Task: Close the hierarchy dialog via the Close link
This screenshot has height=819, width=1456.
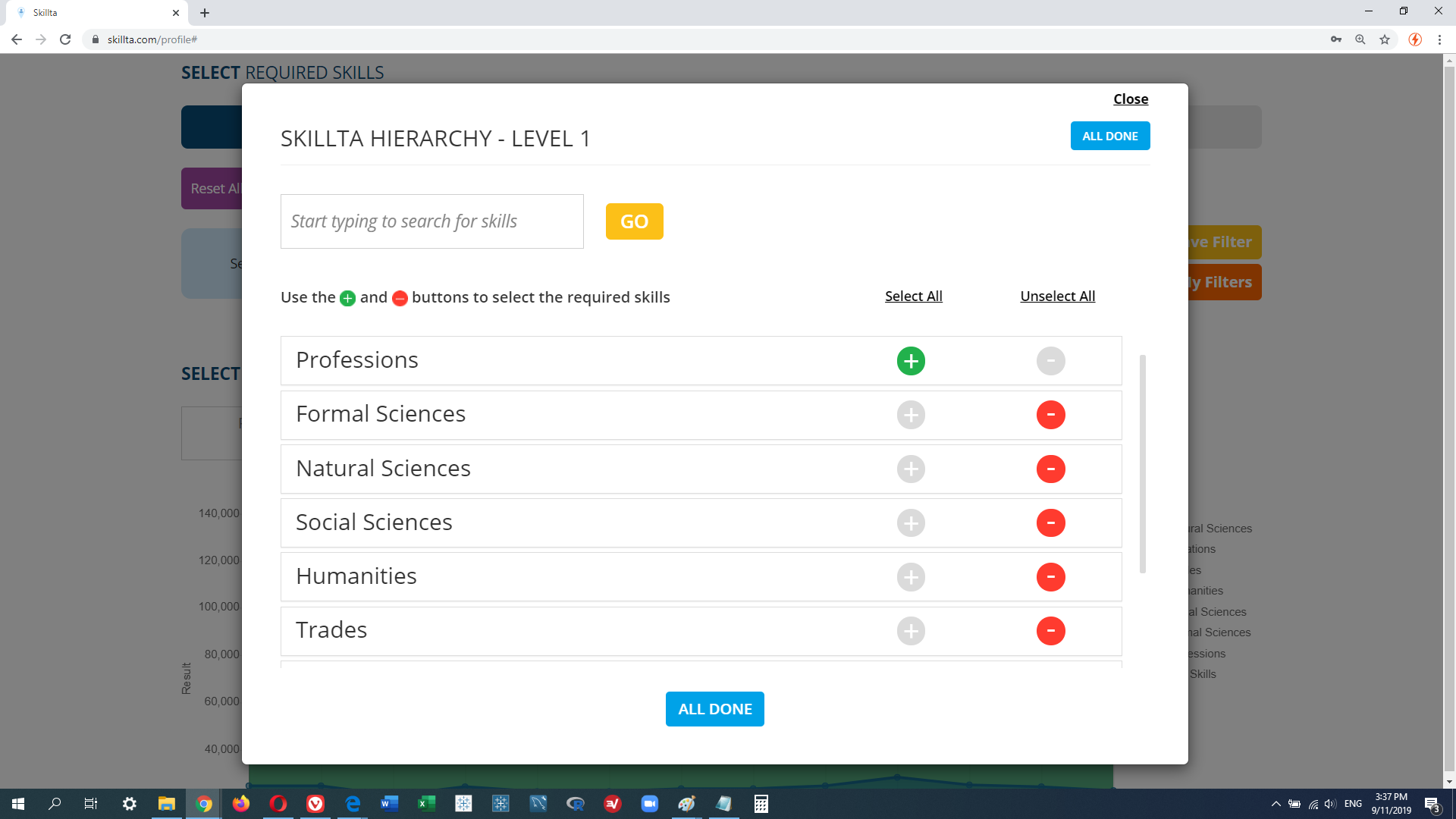Action: tap(1130, 99)
